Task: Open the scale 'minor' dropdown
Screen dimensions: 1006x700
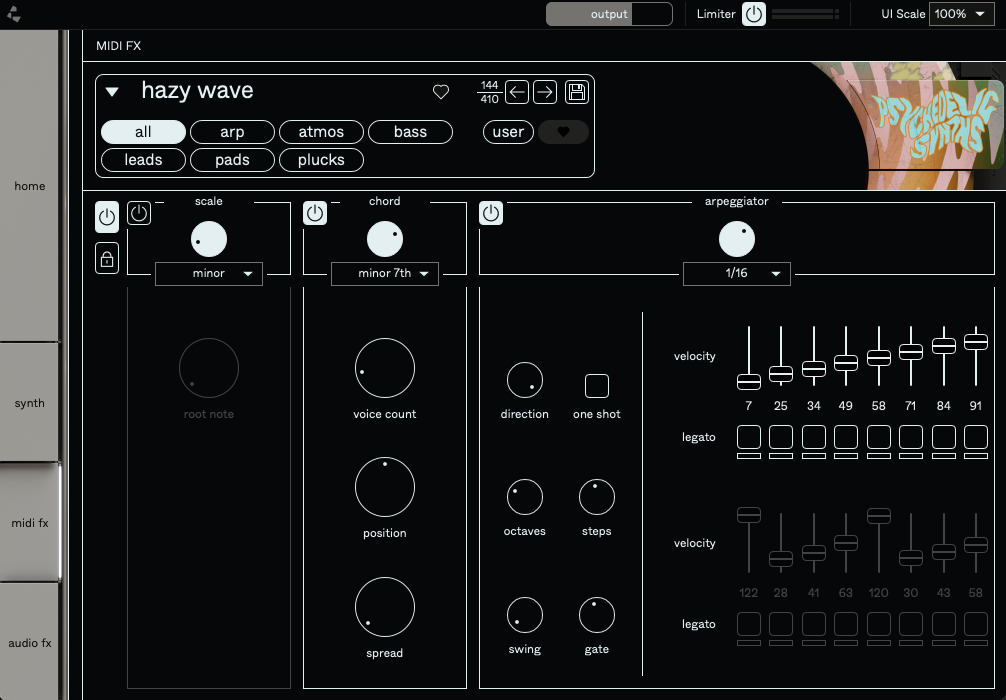Action: click(209, 274)
